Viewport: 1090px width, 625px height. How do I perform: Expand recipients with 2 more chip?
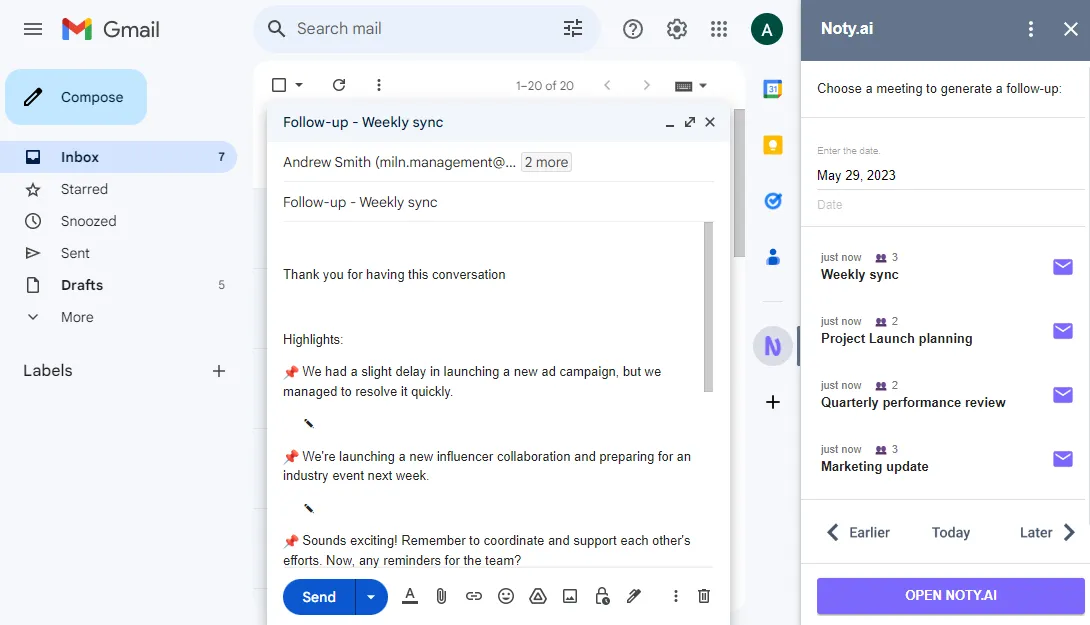[x=546, y=162]
